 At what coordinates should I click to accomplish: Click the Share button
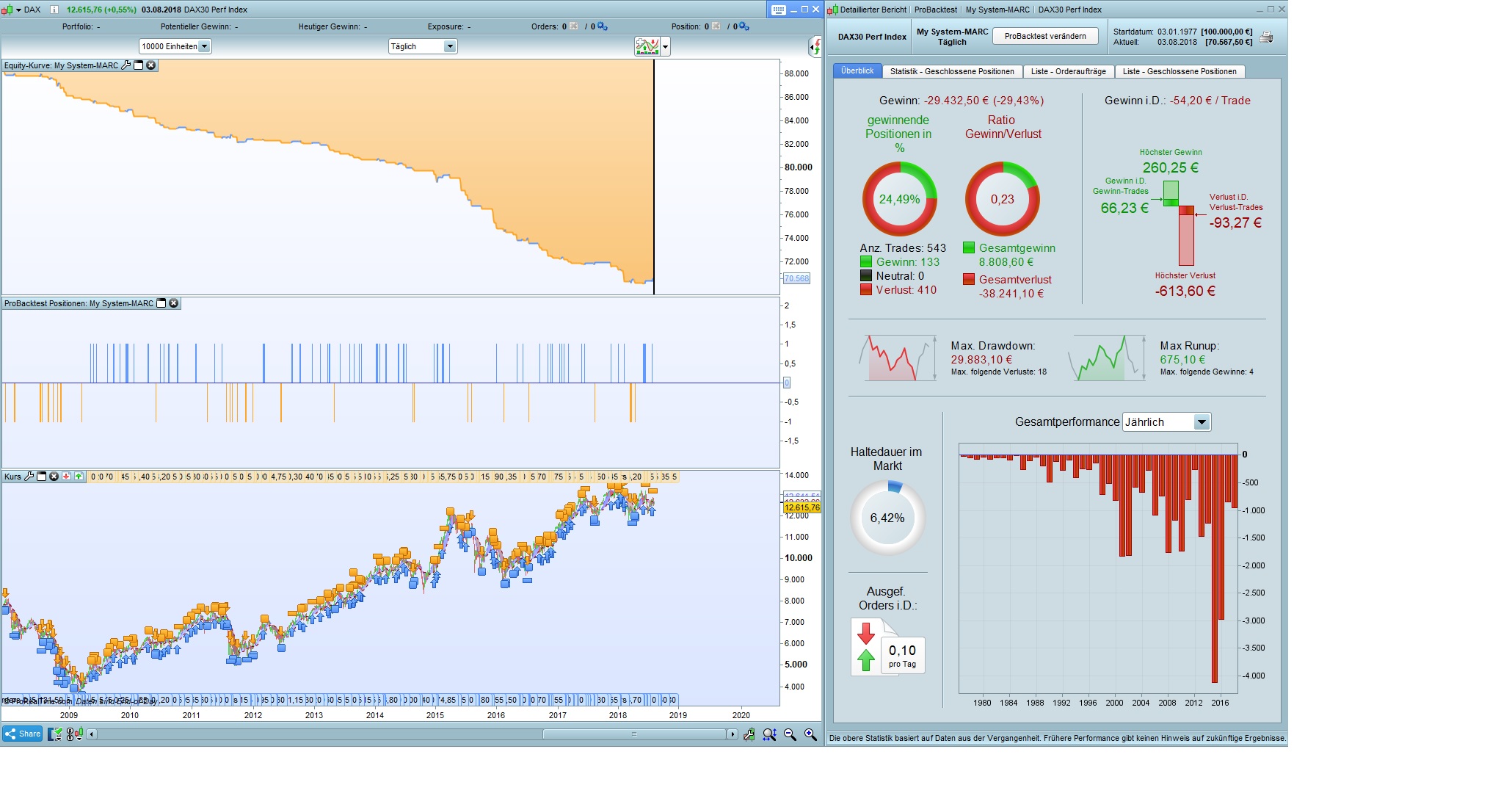(x=23, y=734)
